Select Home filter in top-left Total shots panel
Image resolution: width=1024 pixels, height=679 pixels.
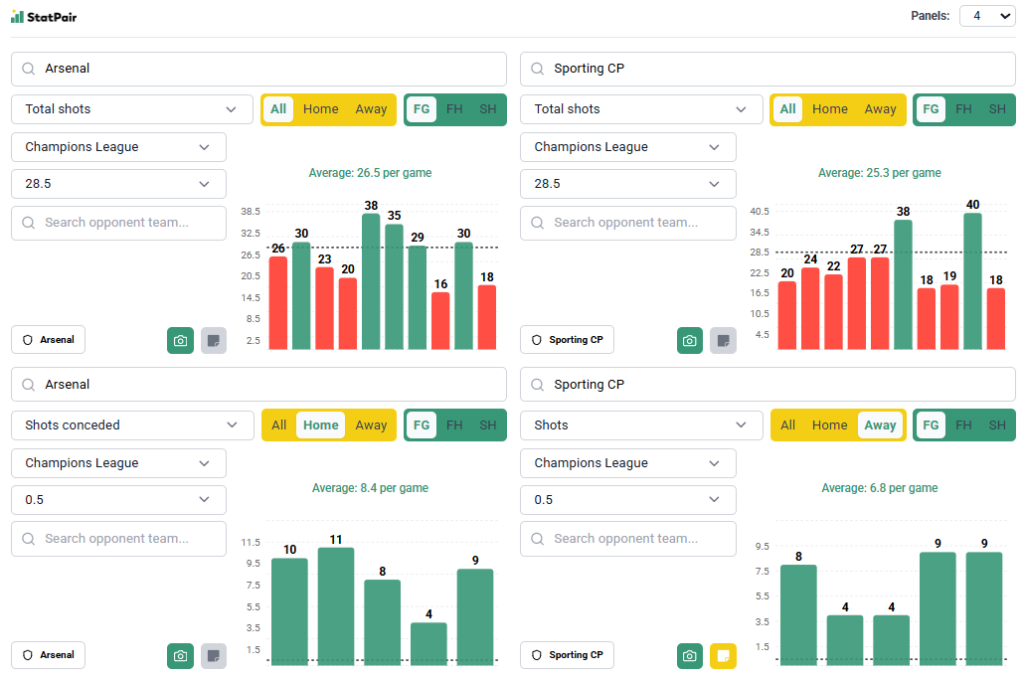click(321, 109)
